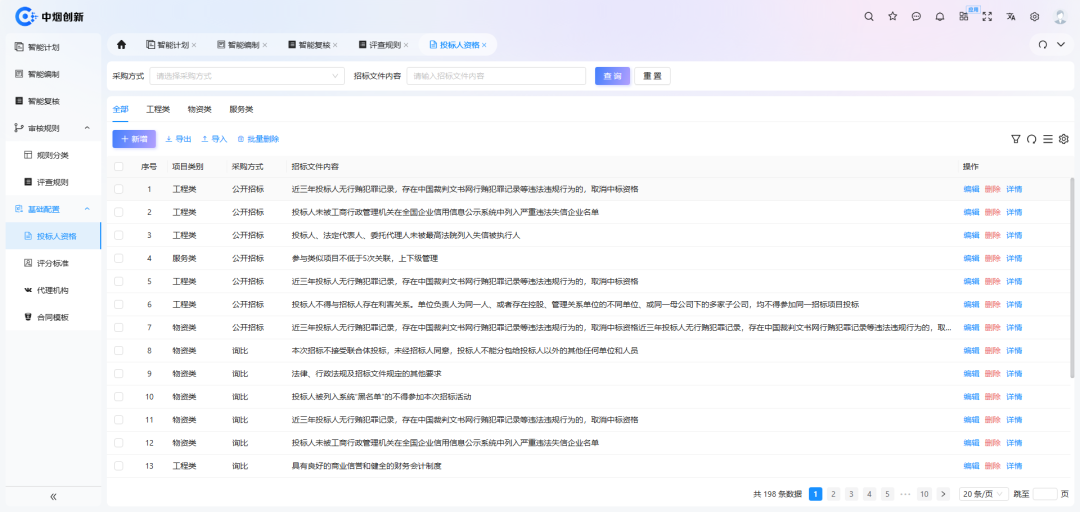Close the 智能复核 tab
The image size is (1080, 512).
pyautogui.click(x=335, y=45)
